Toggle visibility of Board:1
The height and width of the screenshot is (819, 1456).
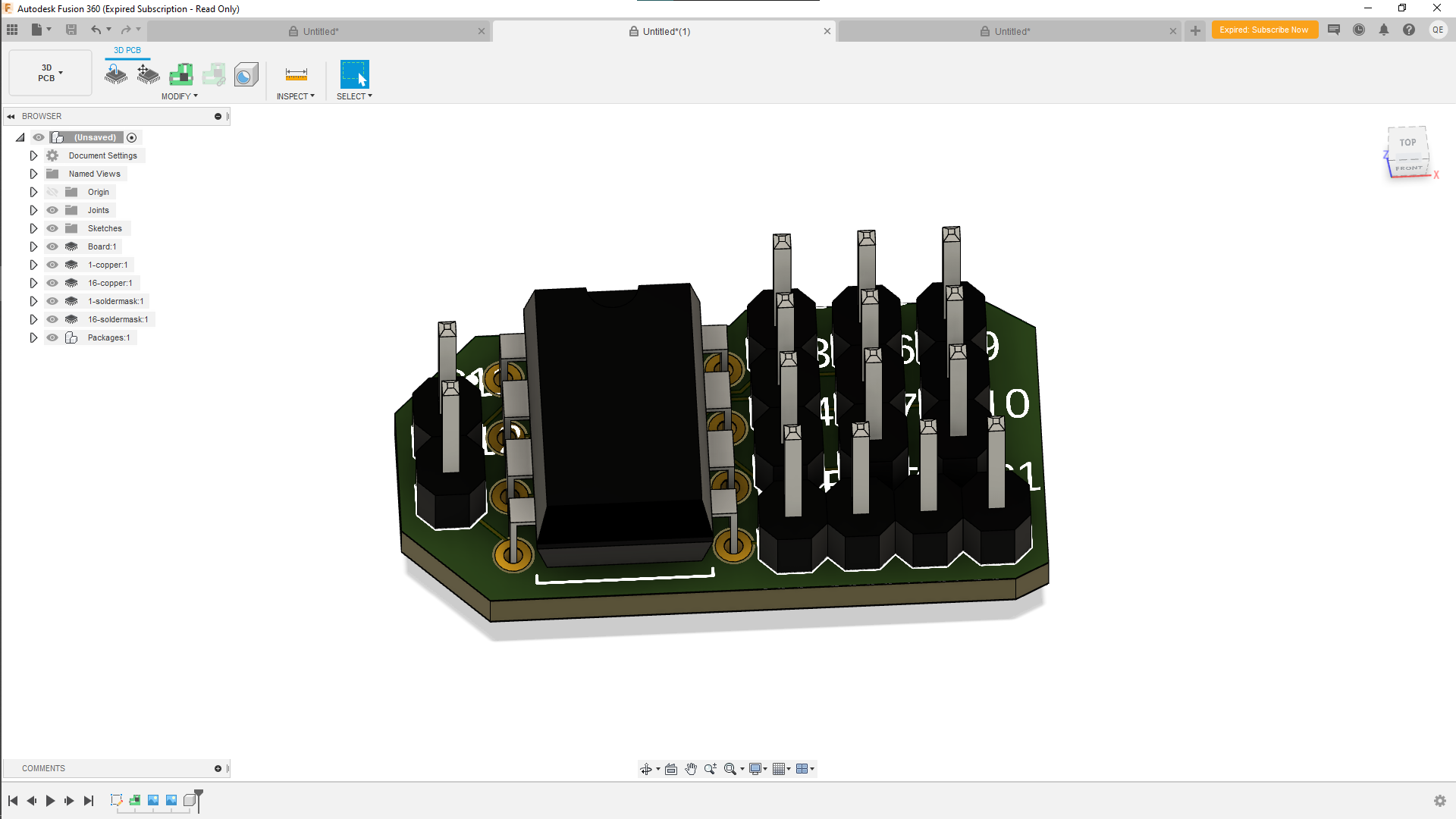pyautogui.click(x=52, y=246)
